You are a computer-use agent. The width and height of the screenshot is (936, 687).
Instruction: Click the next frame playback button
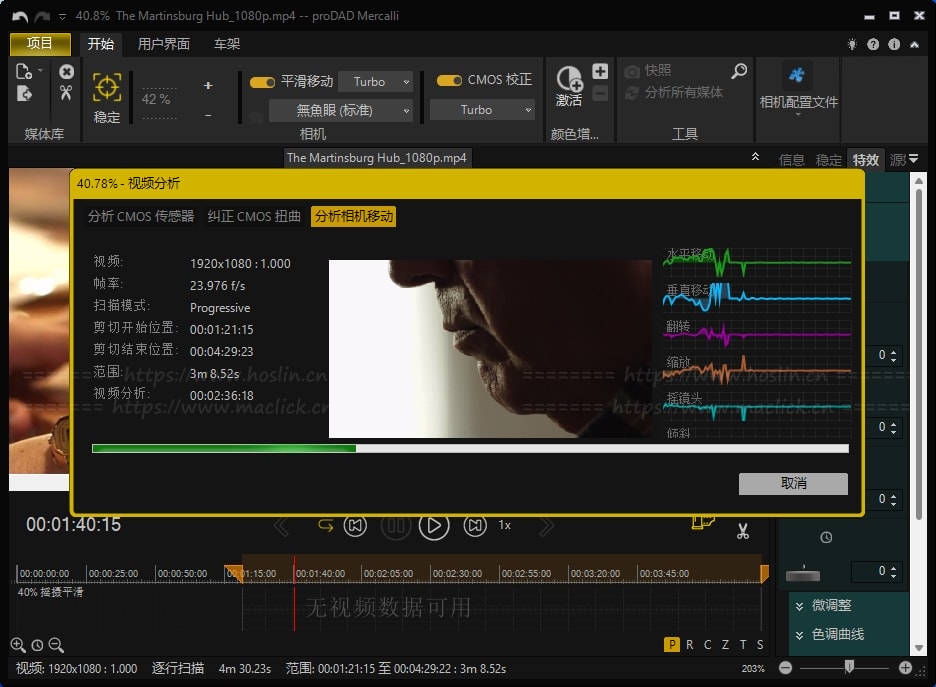(475, 526)
